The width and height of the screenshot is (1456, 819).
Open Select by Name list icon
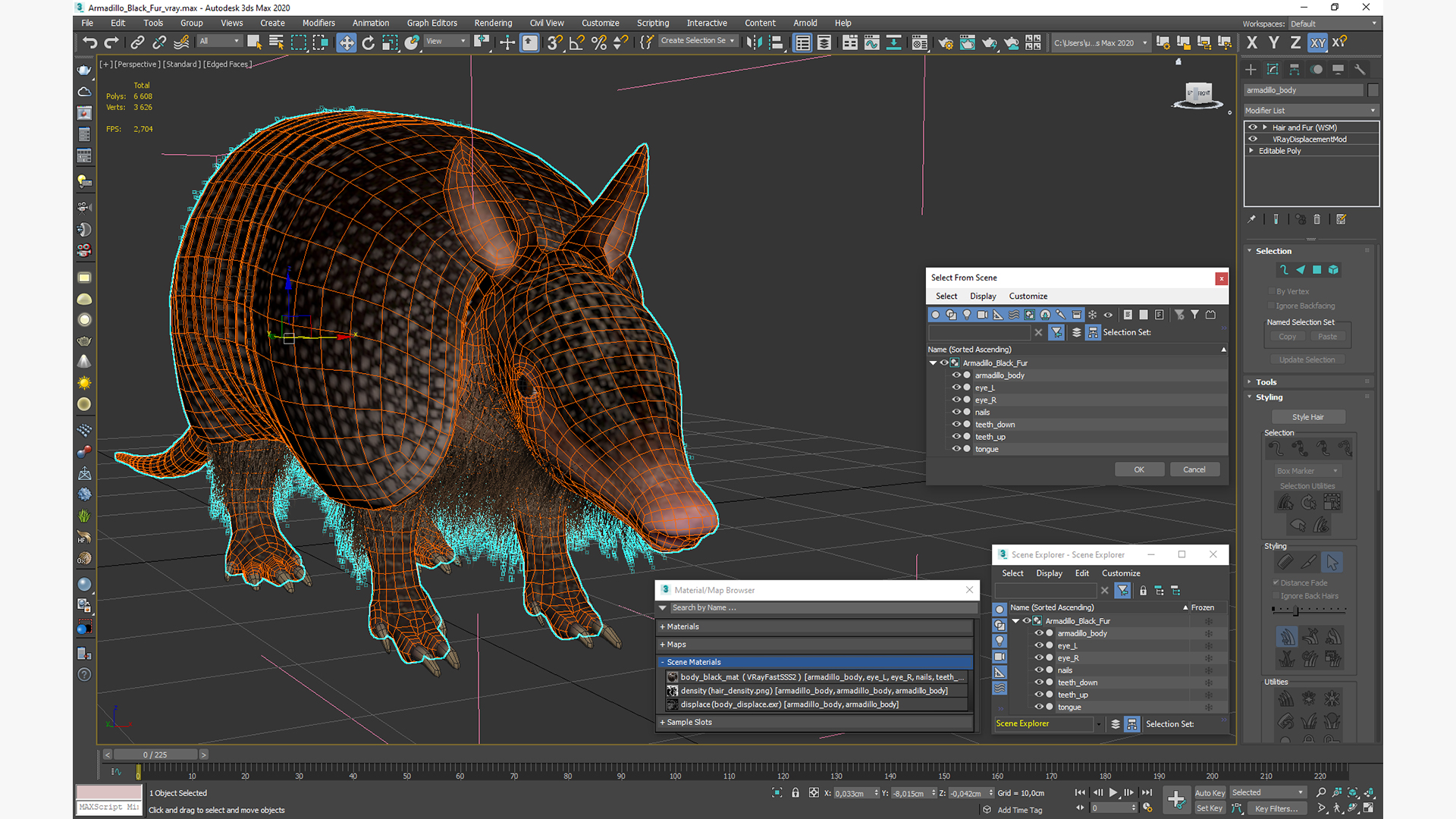(276, 42)
